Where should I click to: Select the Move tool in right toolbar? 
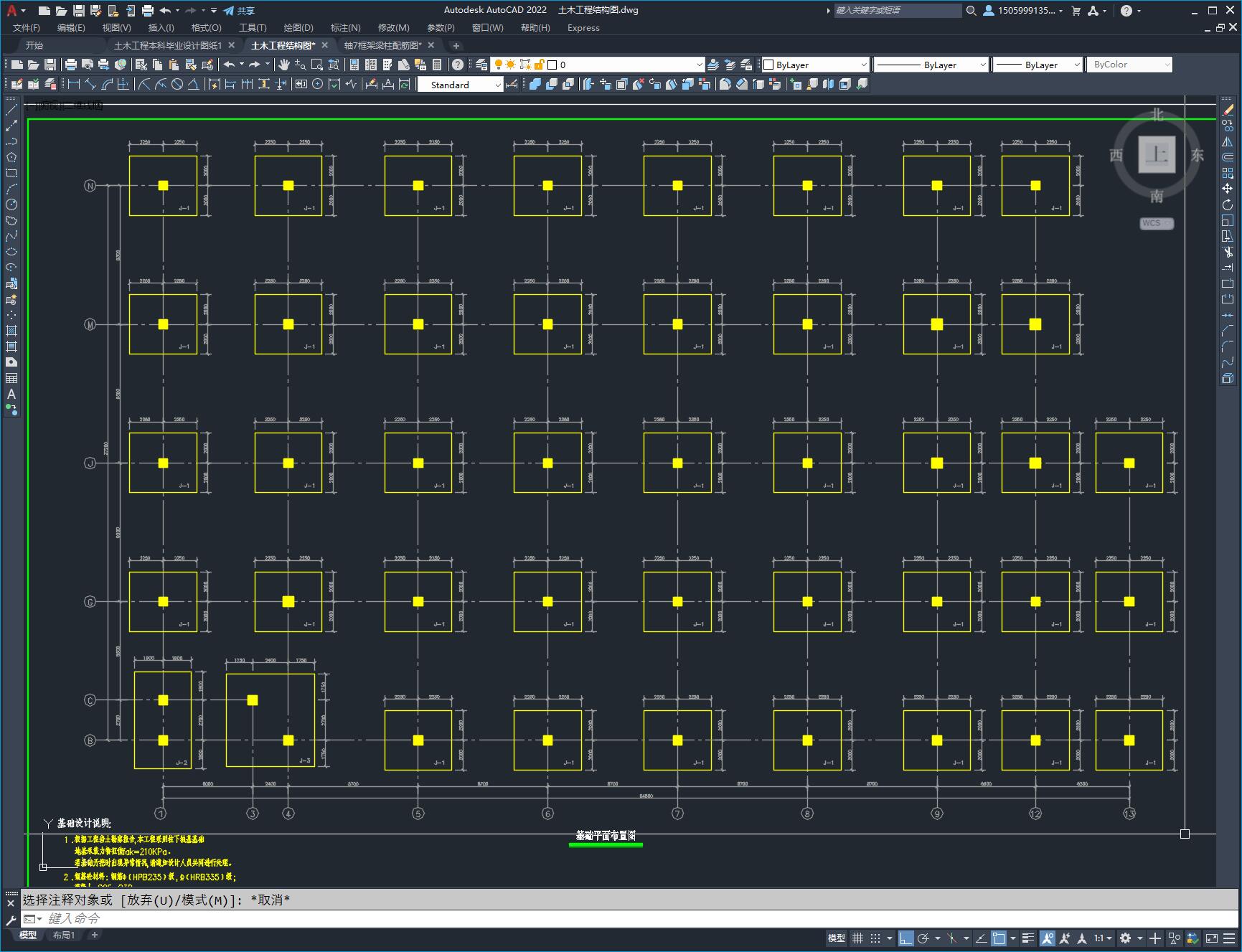(x=1228, y=189)
